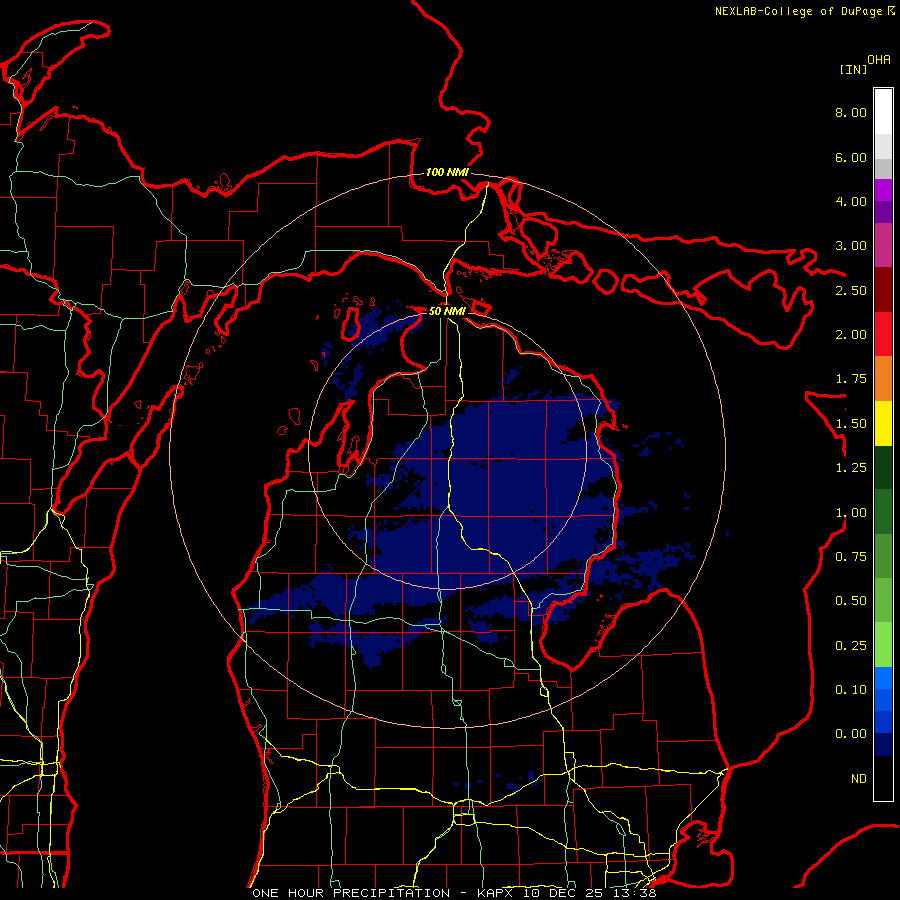Select the 0.25 legend value
Viewport: 900px width, 900px height.
tap(851, 646)
